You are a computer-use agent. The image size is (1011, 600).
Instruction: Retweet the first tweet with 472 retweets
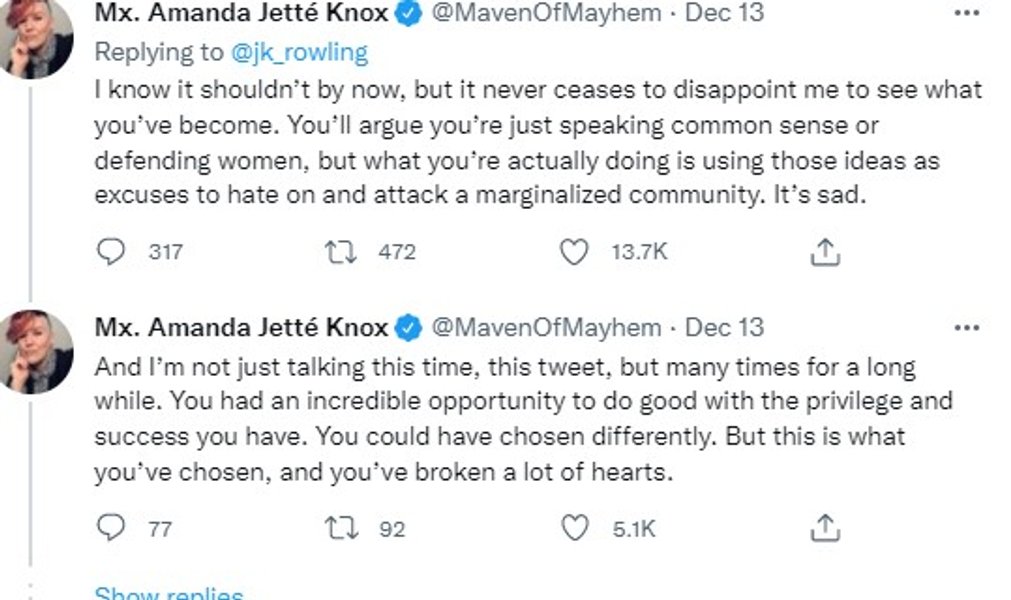(x=341, y=252)
